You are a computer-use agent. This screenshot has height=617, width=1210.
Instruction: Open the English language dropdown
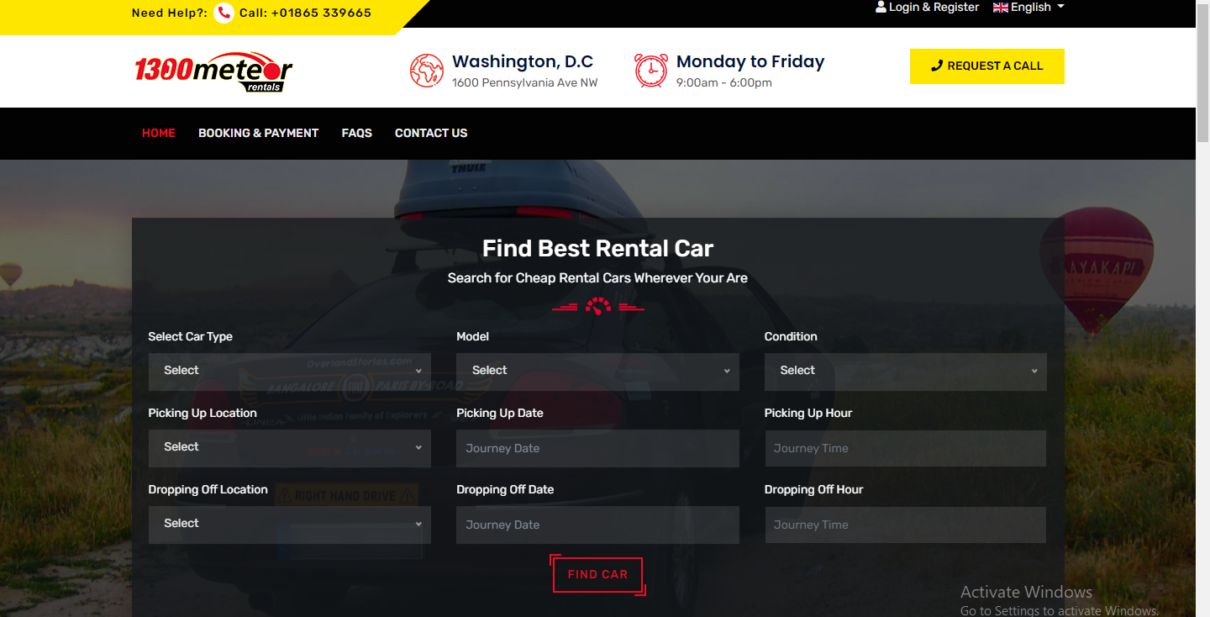[1029, 7]
